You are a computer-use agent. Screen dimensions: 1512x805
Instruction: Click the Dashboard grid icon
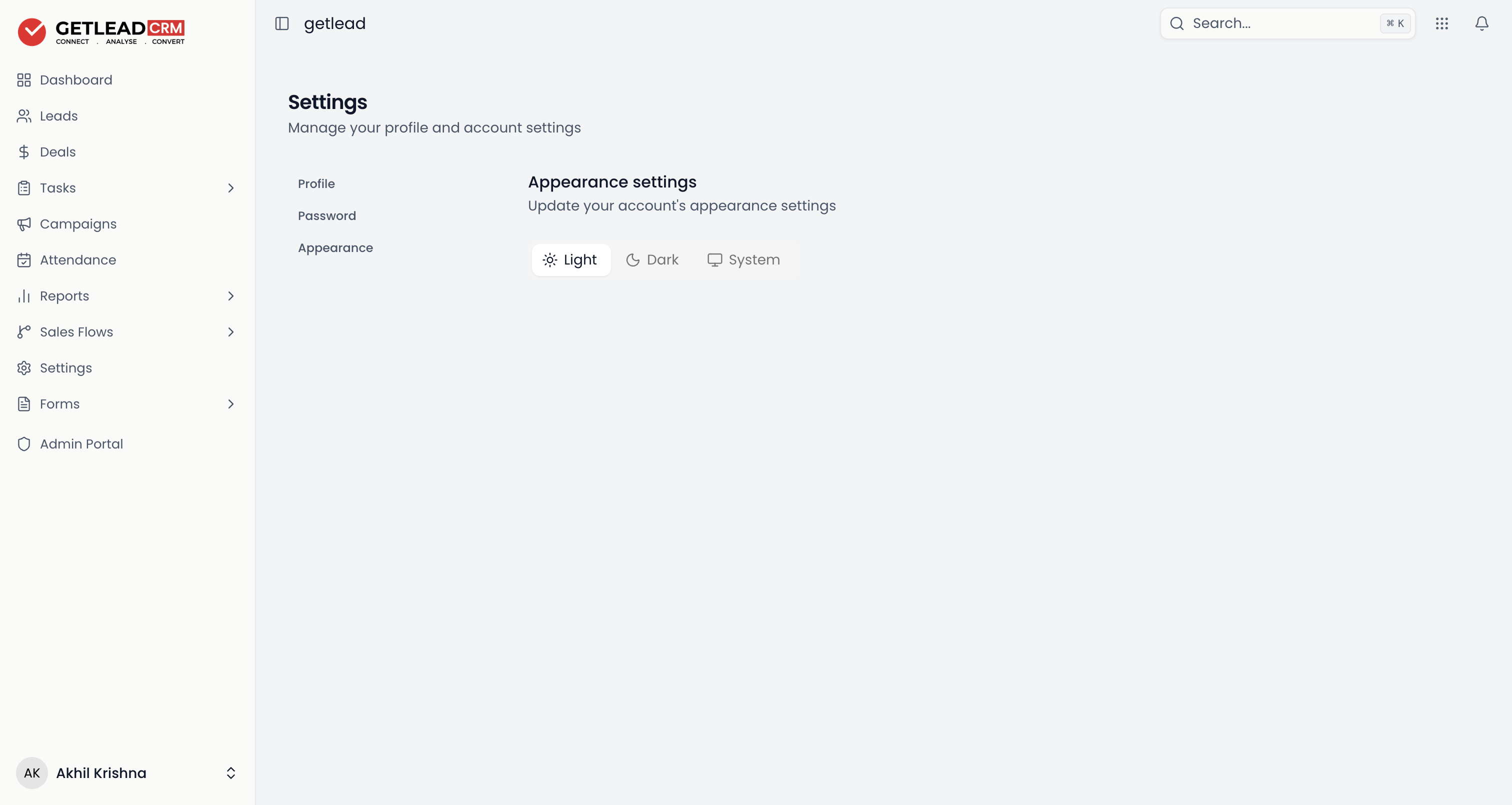click(x=23, y=80)
